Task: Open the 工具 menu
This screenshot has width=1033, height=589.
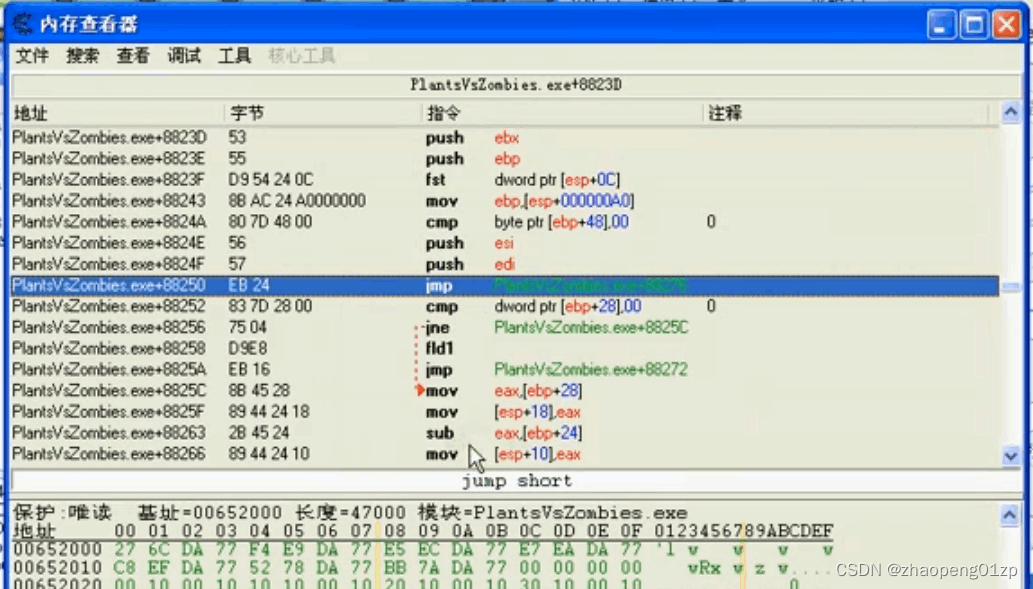Action: [235, 56]
